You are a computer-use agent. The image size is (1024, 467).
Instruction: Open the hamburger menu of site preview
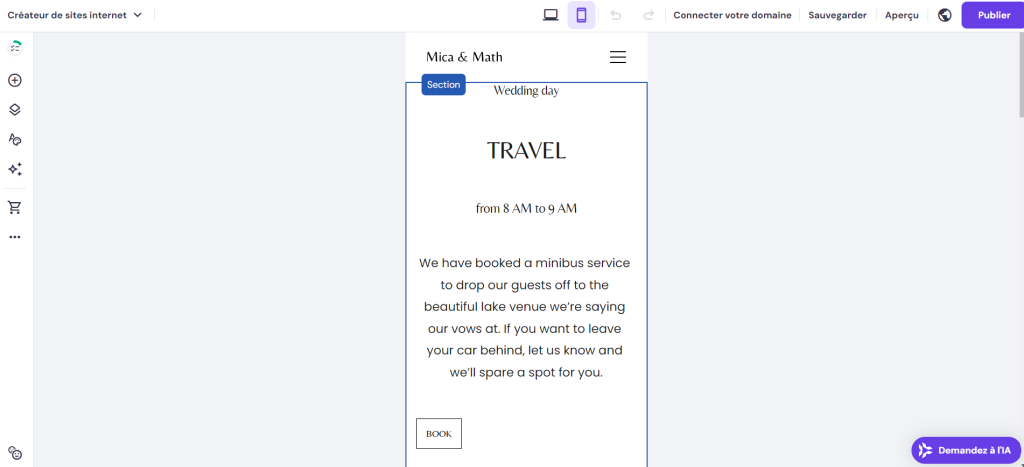618,57
